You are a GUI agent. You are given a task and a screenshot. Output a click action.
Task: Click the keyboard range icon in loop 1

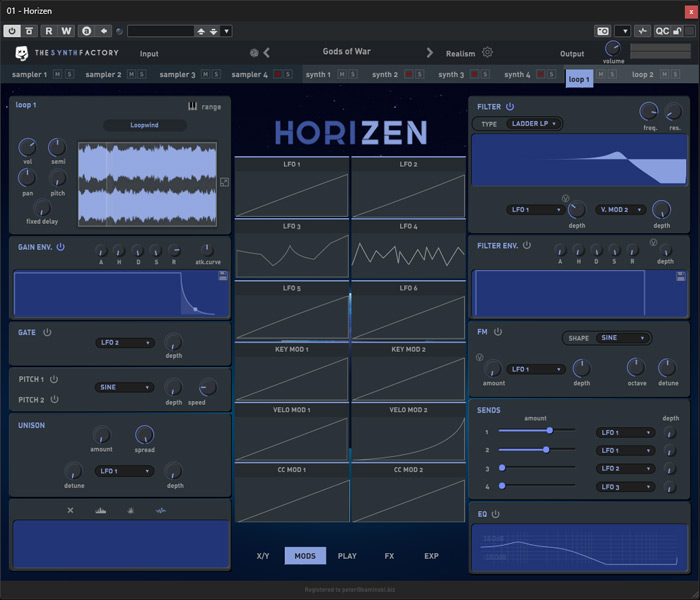[192, 106]
